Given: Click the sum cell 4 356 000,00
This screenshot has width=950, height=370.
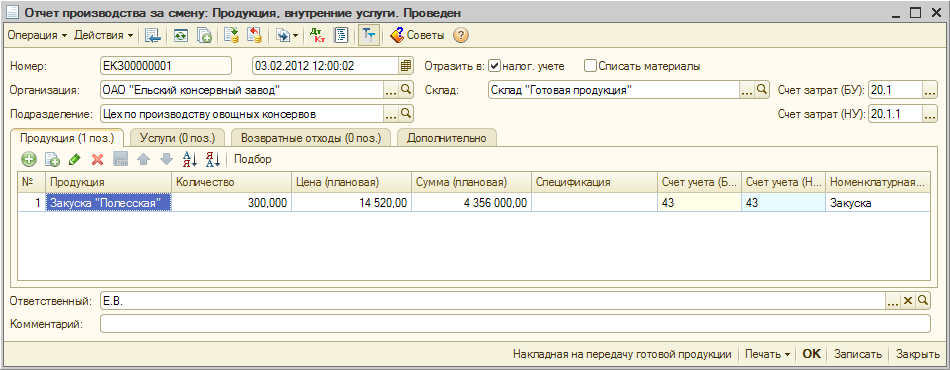Looking at the screenshot, I should (x=471, y=203).
